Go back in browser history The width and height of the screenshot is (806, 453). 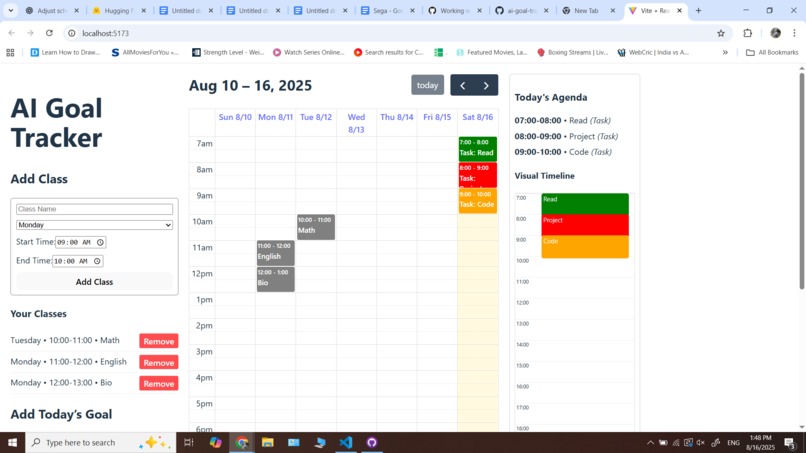pyautogui.click(x=12, y=33)
